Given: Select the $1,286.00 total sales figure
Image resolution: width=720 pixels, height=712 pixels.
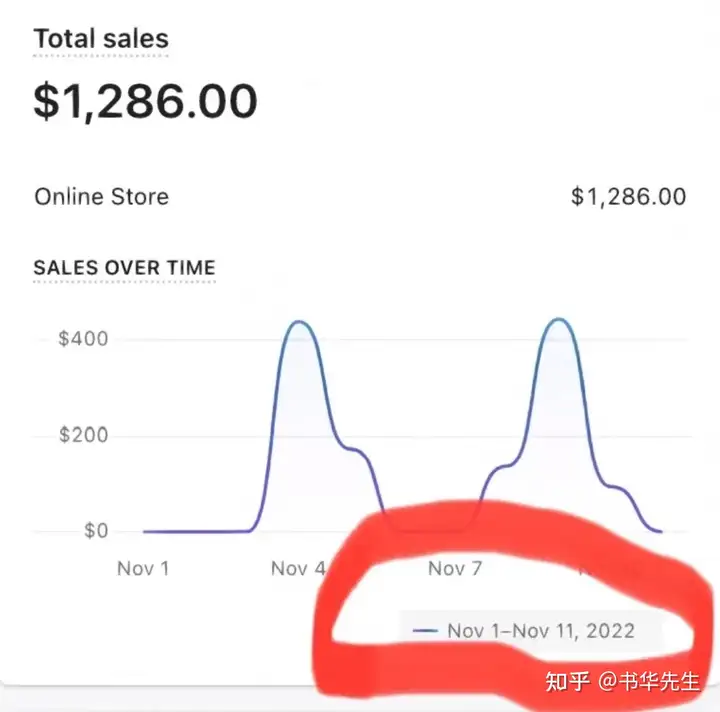Looking at the screenshot, I should coord(145,101).
